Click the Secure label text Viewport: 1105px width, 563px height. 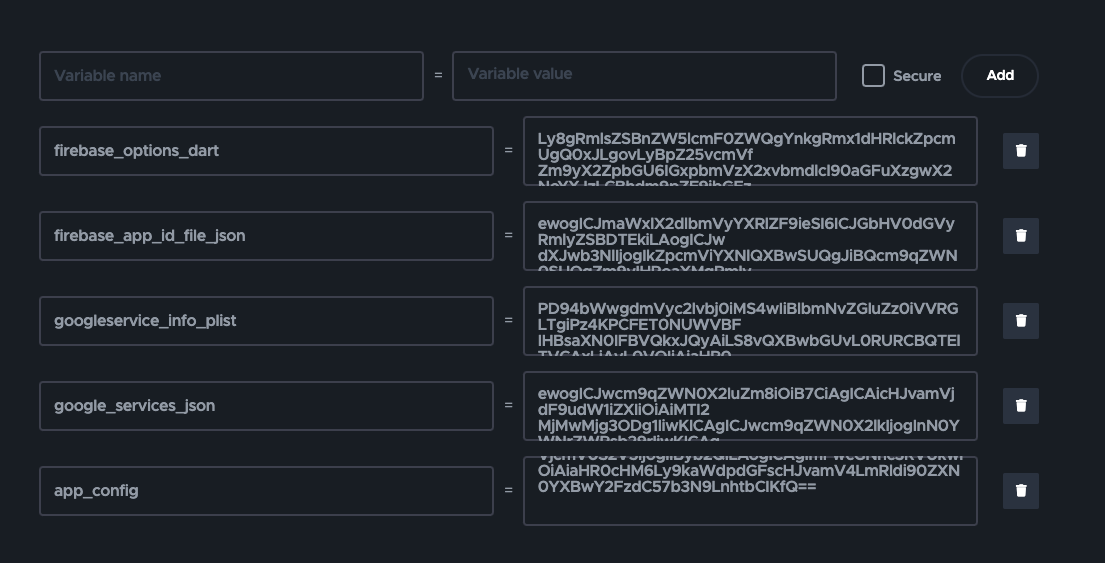[x=917, y=76]
